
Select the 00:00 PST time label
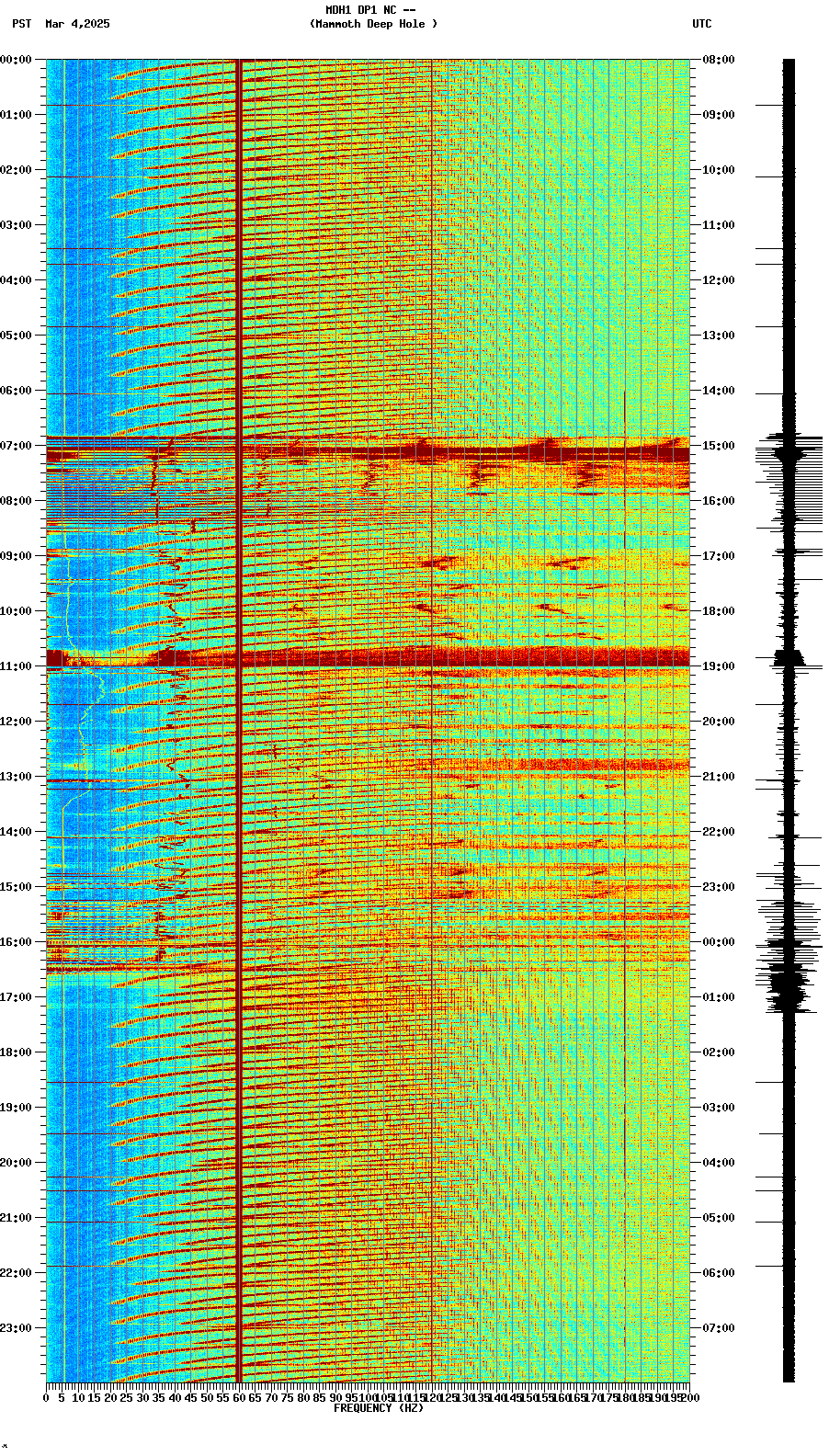coord(16,60)
